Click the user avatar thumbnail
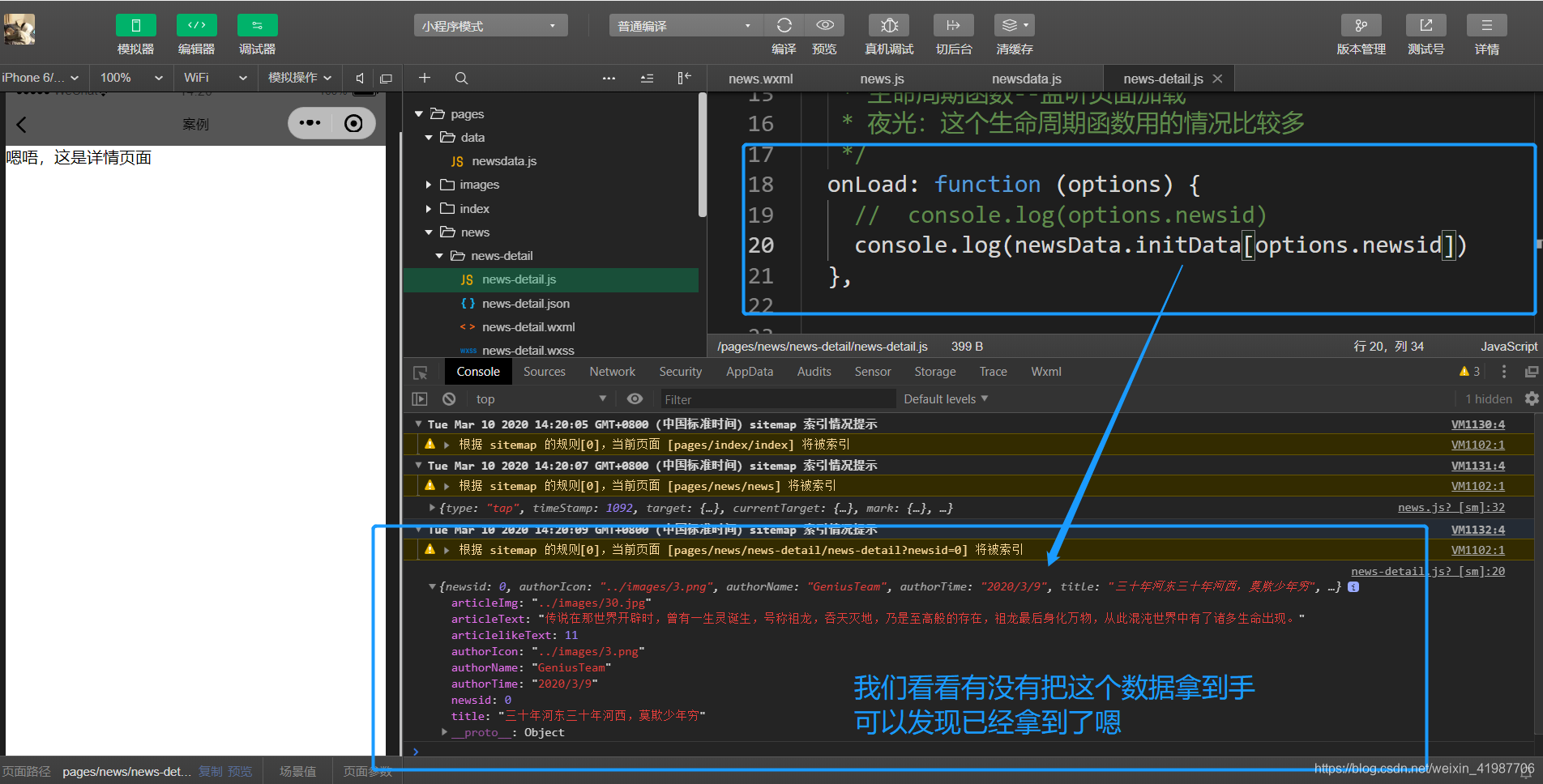 (19, 29)
